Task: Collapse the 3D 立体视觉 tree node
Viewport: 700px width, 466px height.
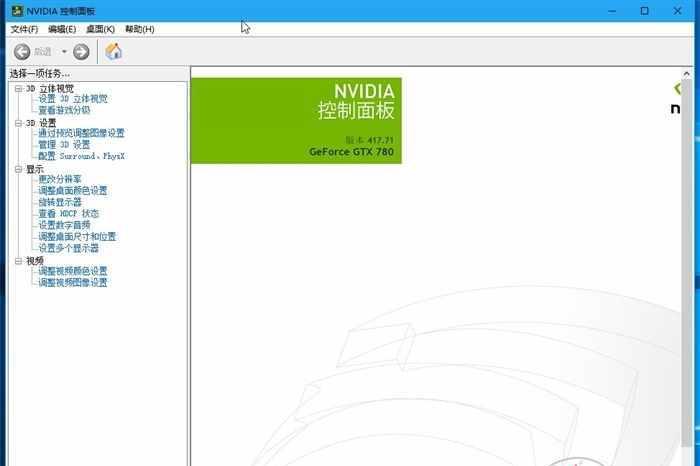Action: pyautogui.click(x=18, y=88)
